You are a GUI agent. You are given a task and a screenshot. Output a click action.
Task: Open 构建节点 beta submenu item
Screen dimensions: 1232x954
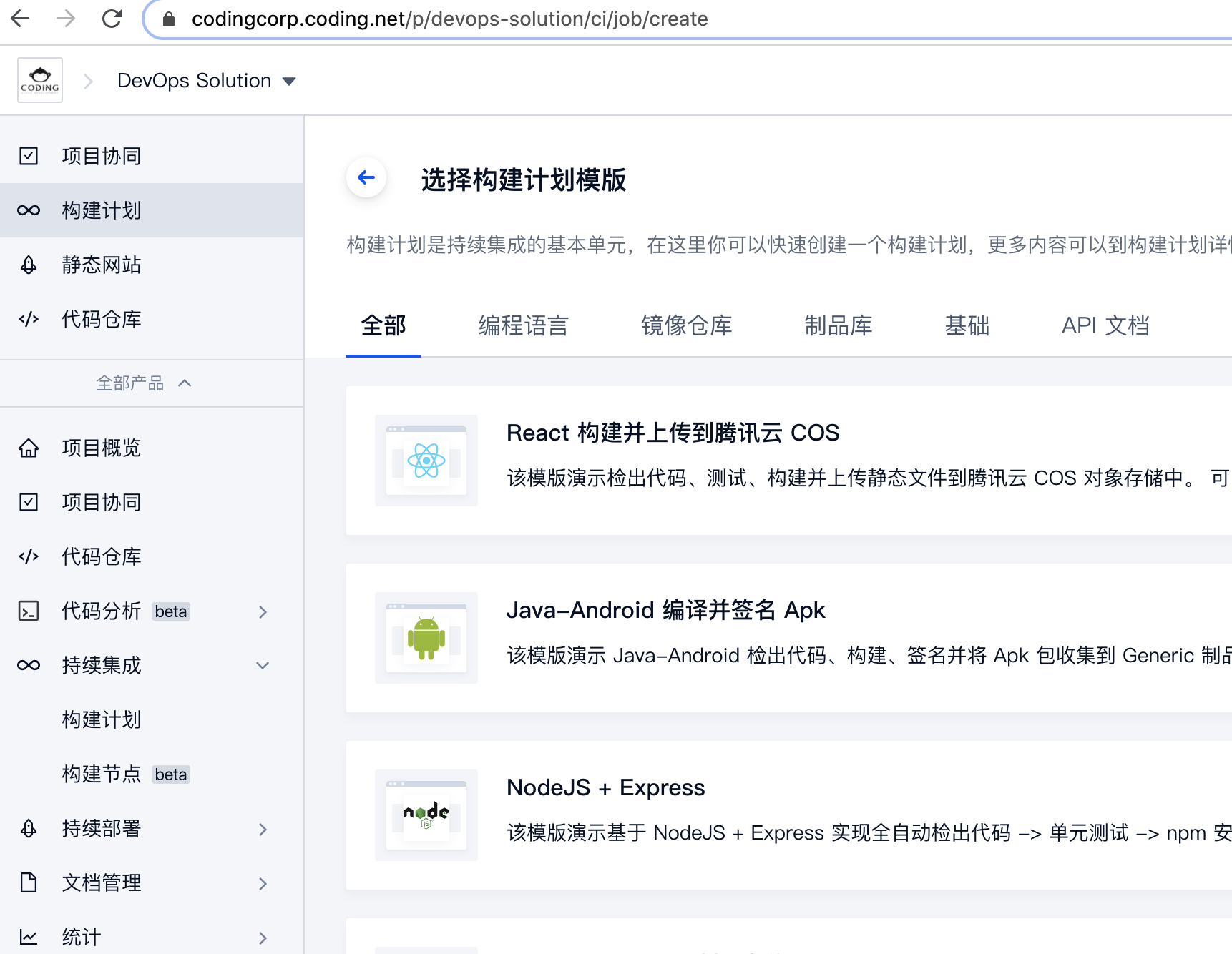click(x=126, y=774)
